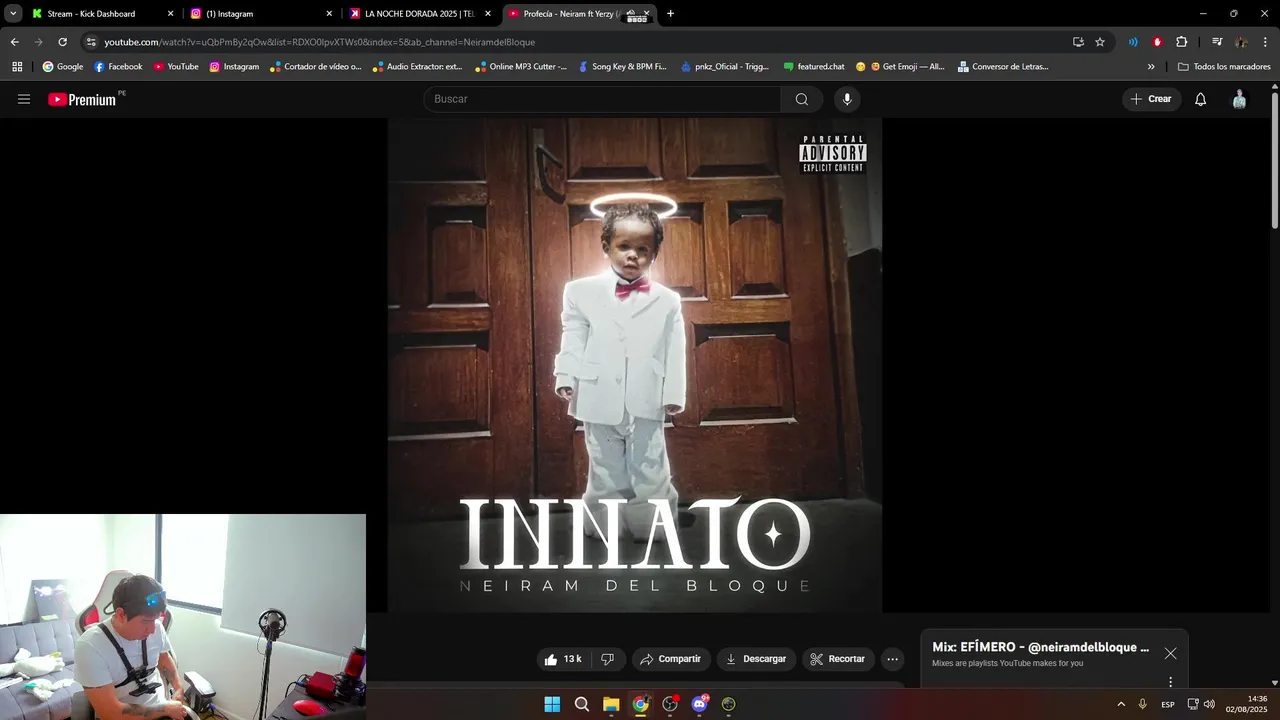Open the Get Emoji bookmark
1280x720 pixels.
tap(900, 67)
